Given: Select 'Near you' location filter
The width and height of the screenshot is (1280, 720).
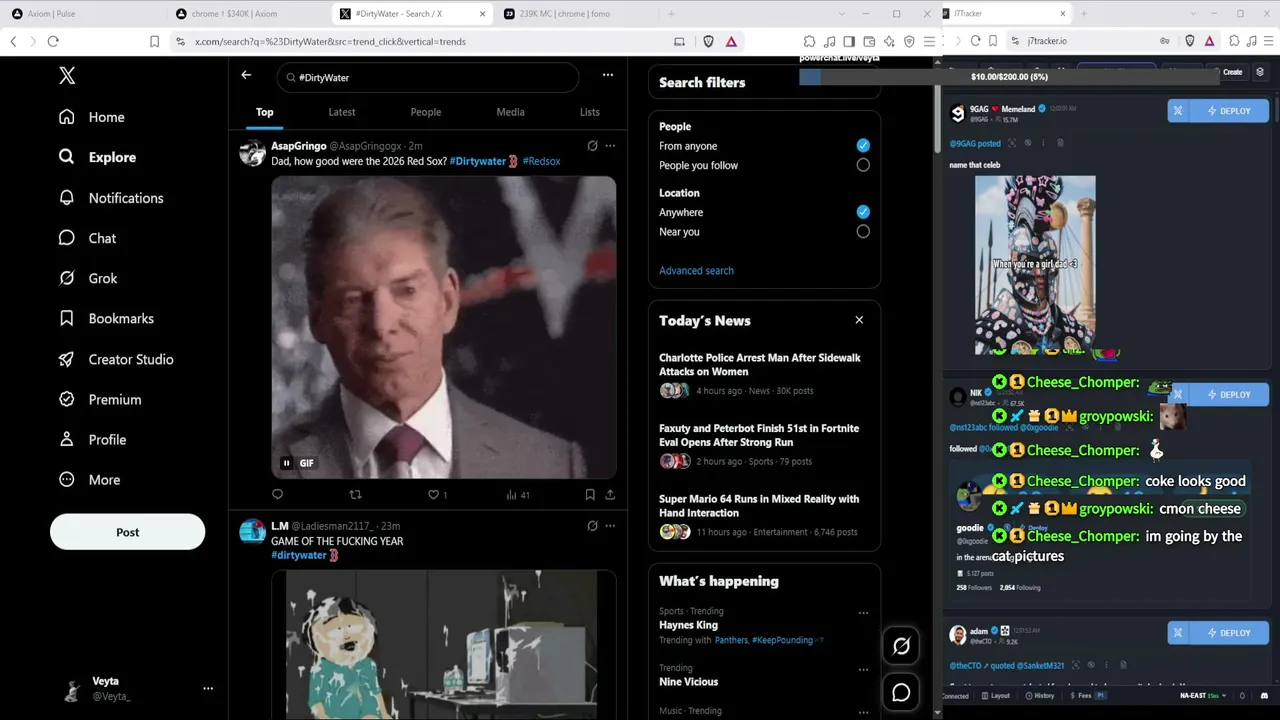Looking at the screenshot, I should [863, 231].
